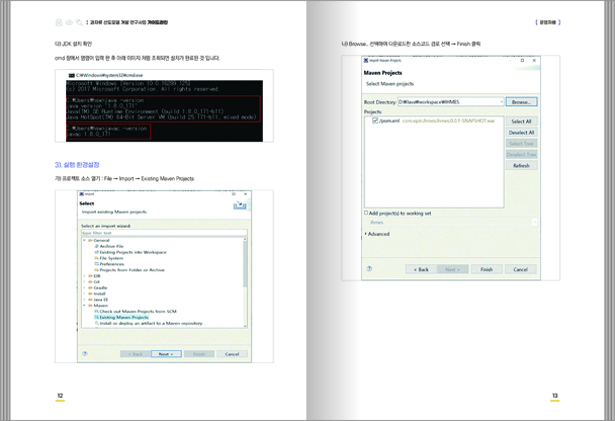The width and height of the screenshot is (615, 421).
Task: Click Cancel in Maven Projects dialog
Action: 521,269
